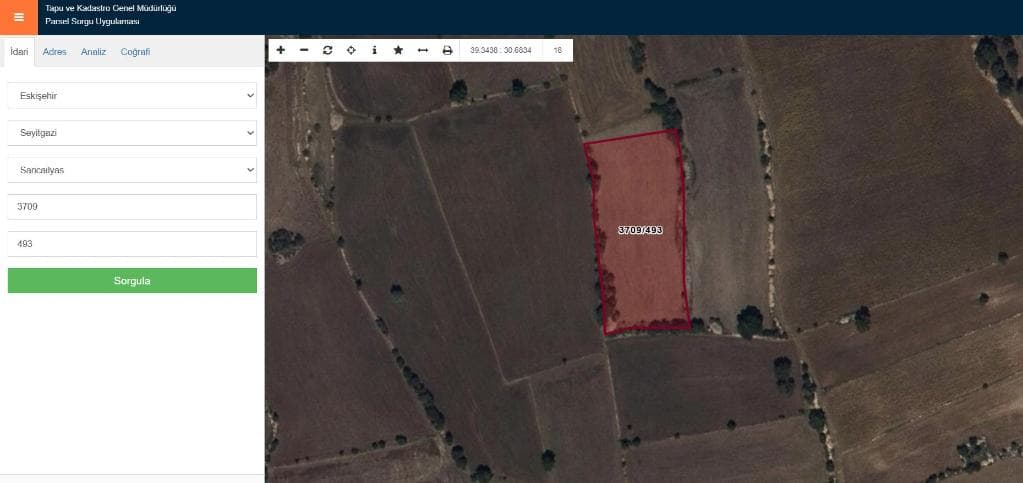Switch to the Adres tab
This screenshot has height=483, width=1023.
pos(55,52)
